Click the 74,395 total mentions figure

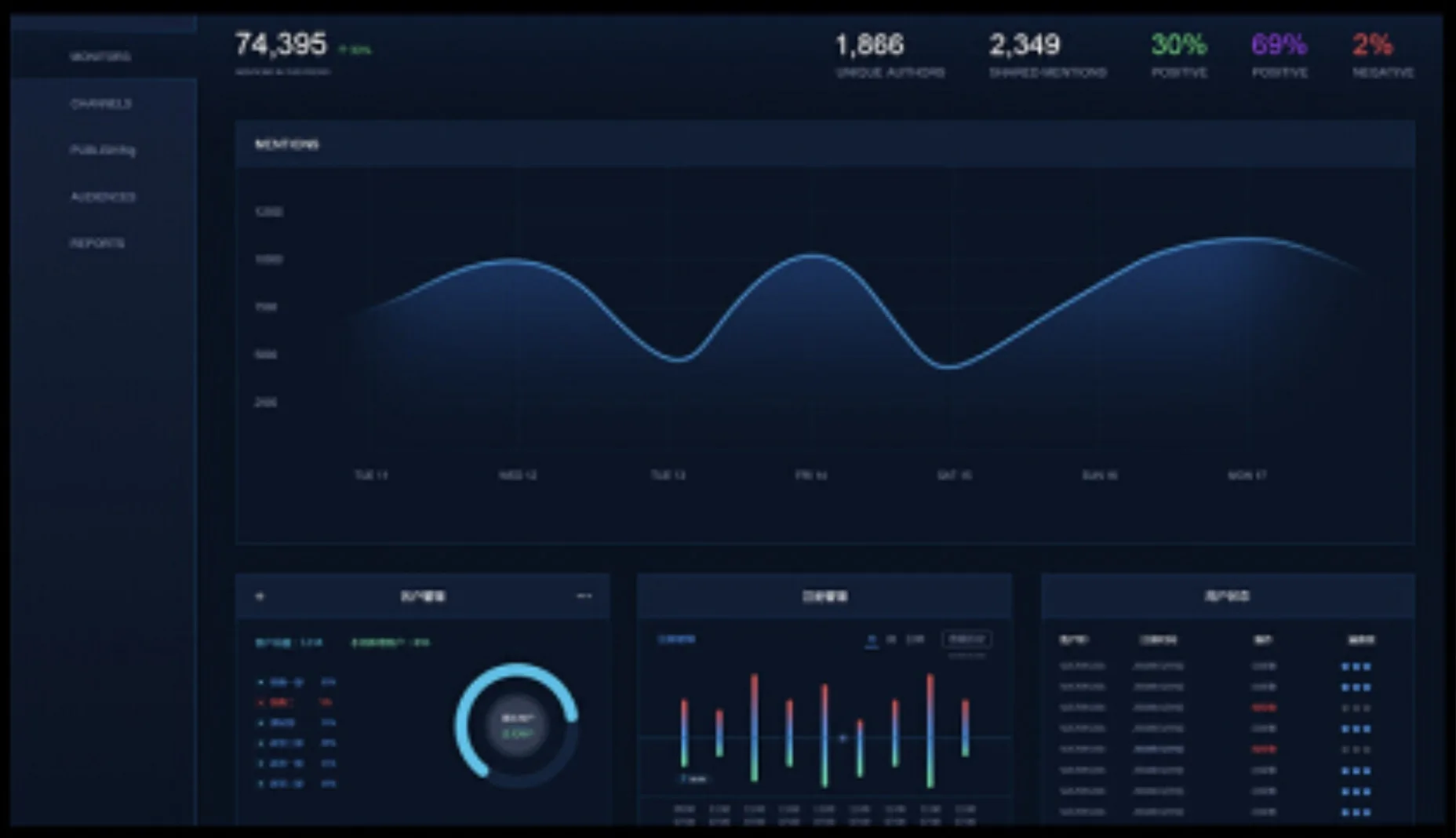pos(280,44)
